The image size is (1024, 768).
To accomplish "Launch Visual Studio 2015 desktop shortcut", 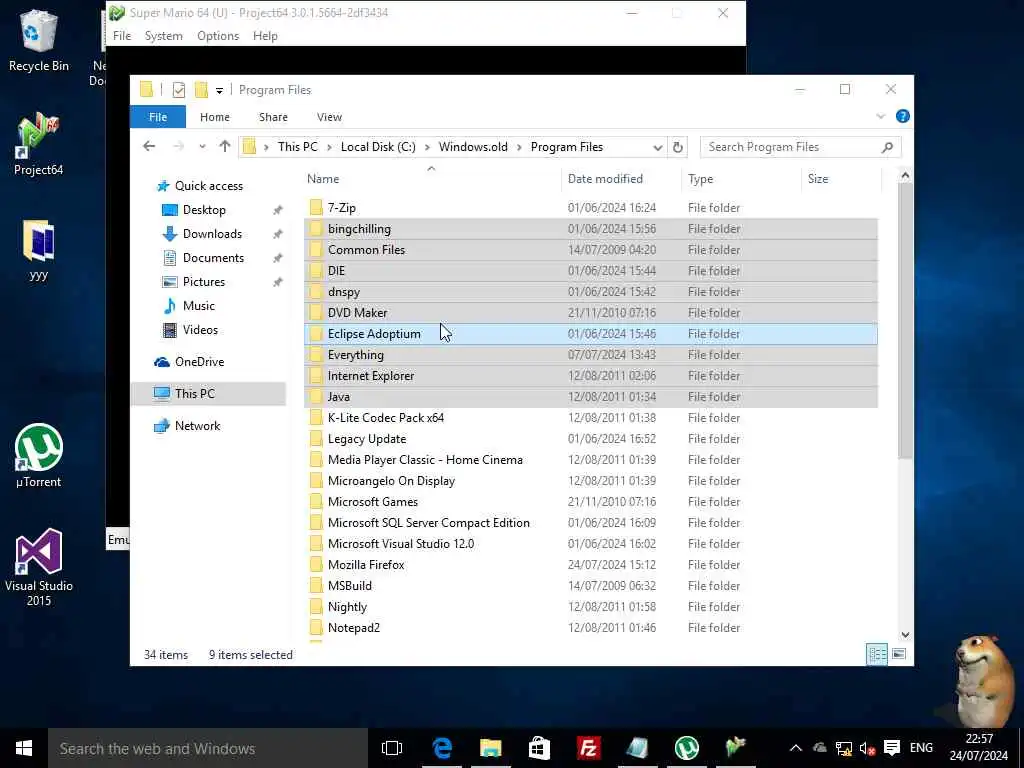I will point(39,567).
